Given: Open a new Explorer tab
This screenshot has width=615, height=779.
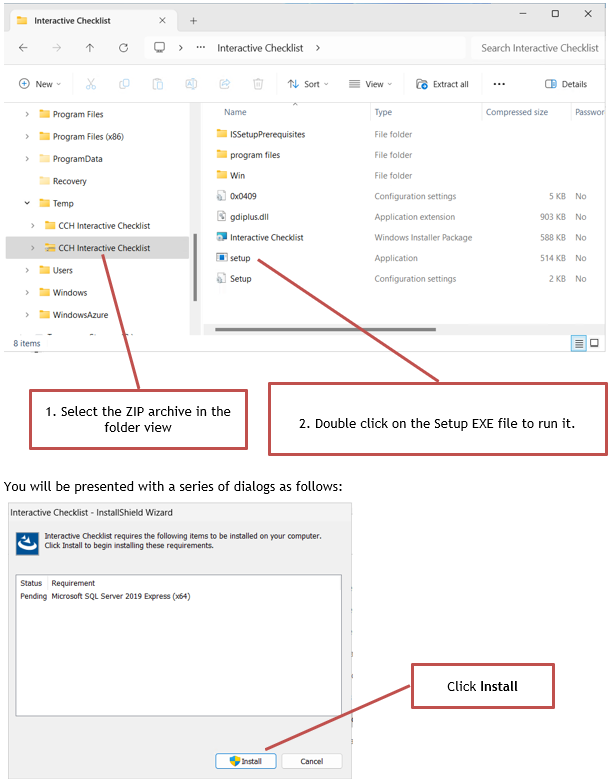Looking at the screenshot, I should 193,20.
